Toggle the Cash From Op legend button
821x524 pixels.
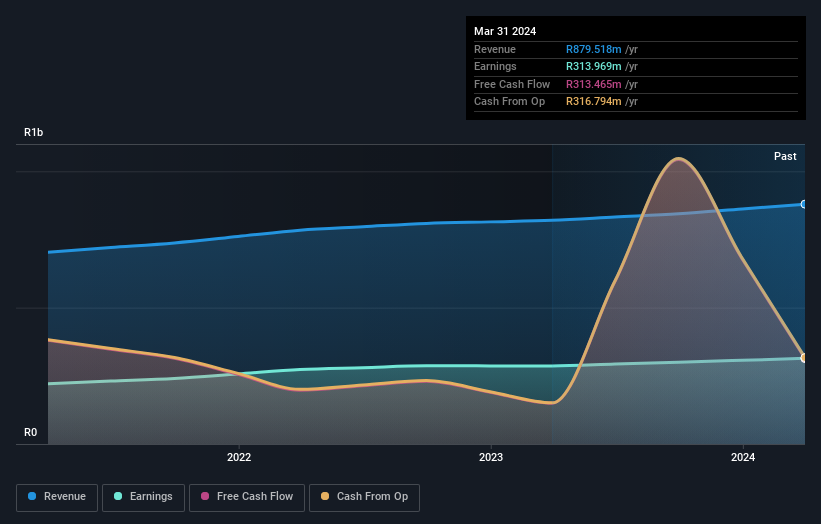tap(364, 497)
